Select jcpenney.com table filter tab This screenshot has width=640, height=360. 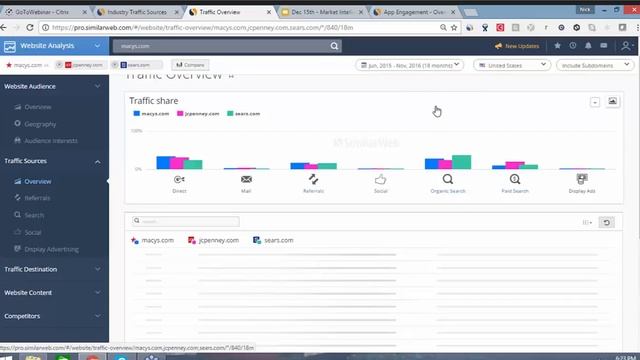213,240
